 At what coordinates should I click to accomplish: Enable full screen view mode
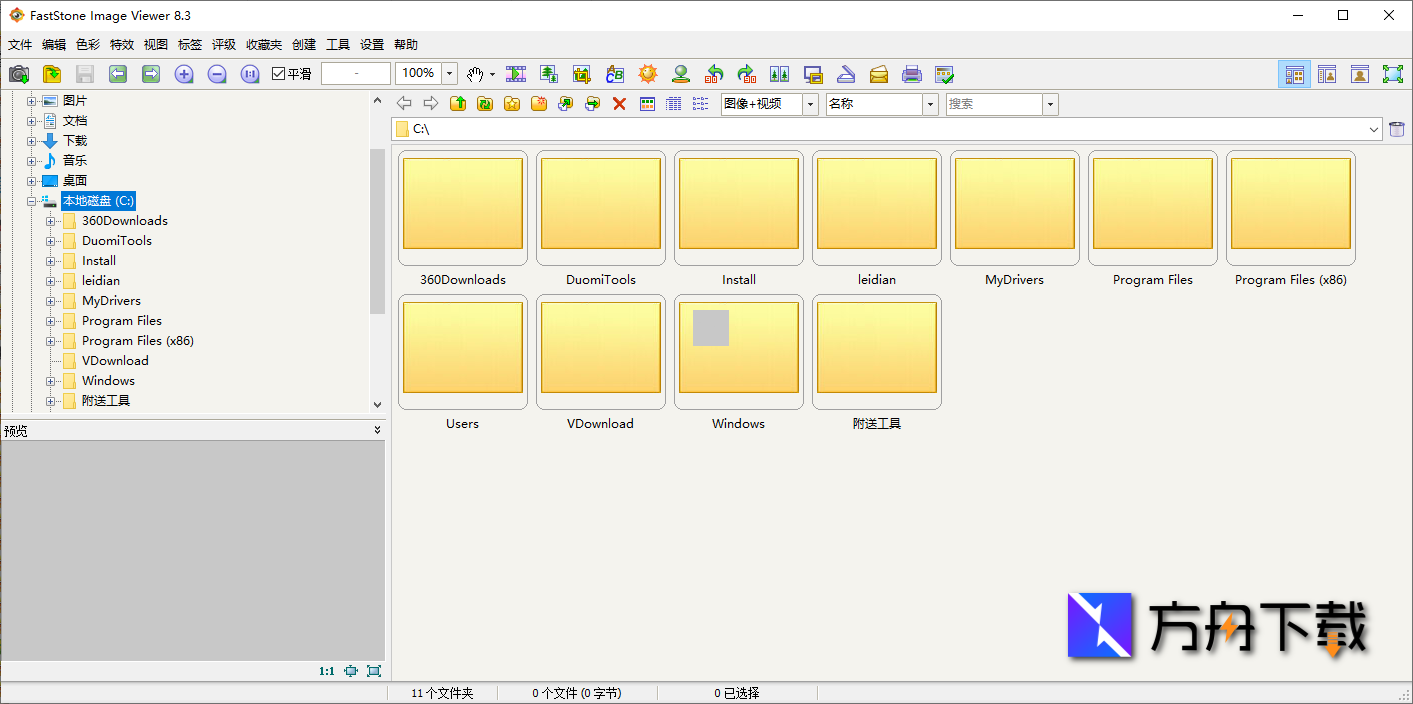click(x=1393, y=73)
